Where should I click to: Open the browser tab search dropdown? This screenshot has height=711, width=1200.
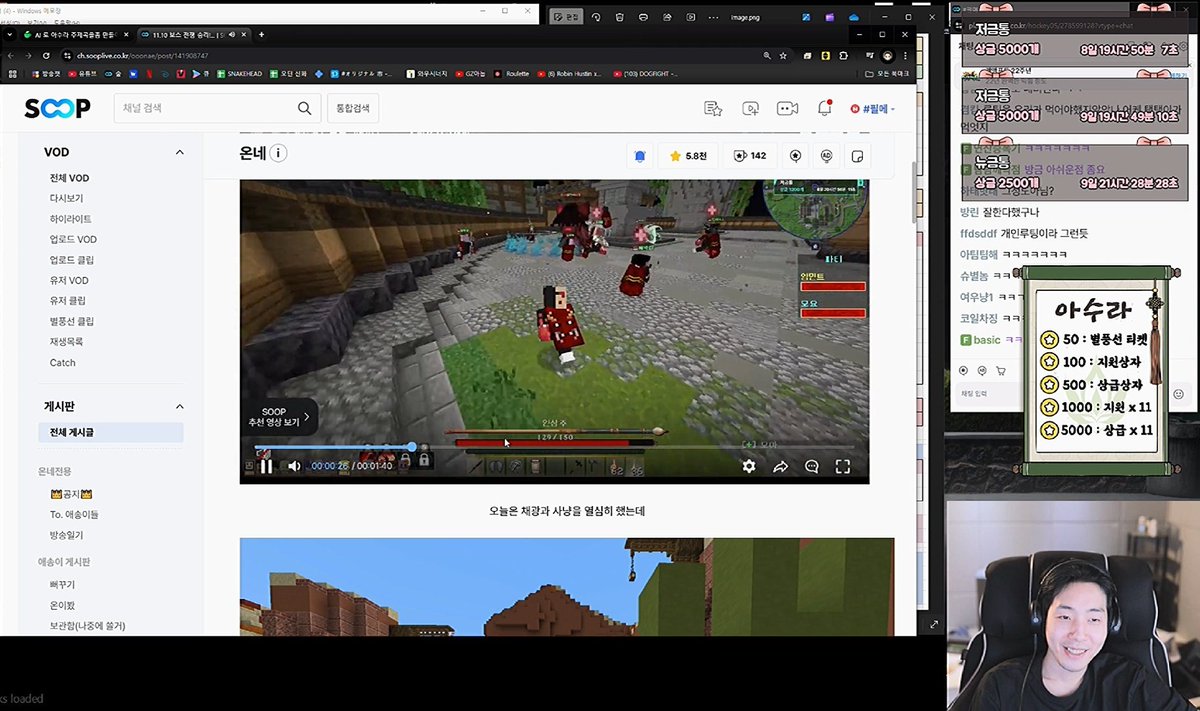coord(12,35)
